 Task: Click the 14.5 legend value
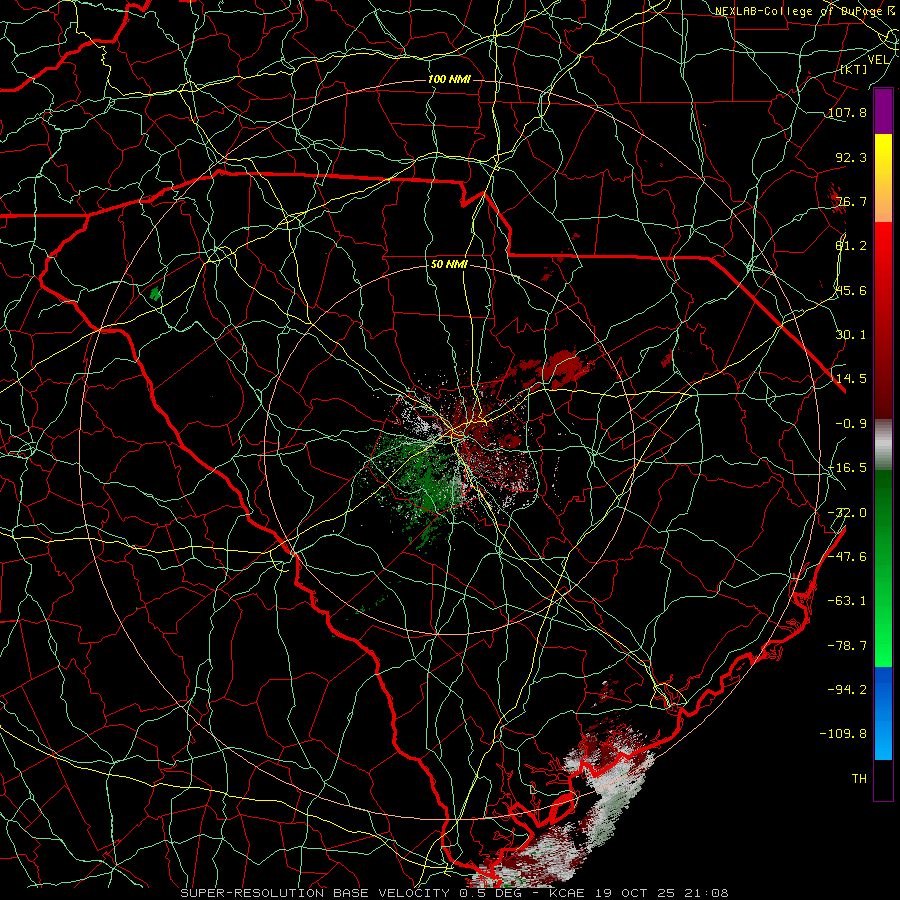tap(851, 379)
